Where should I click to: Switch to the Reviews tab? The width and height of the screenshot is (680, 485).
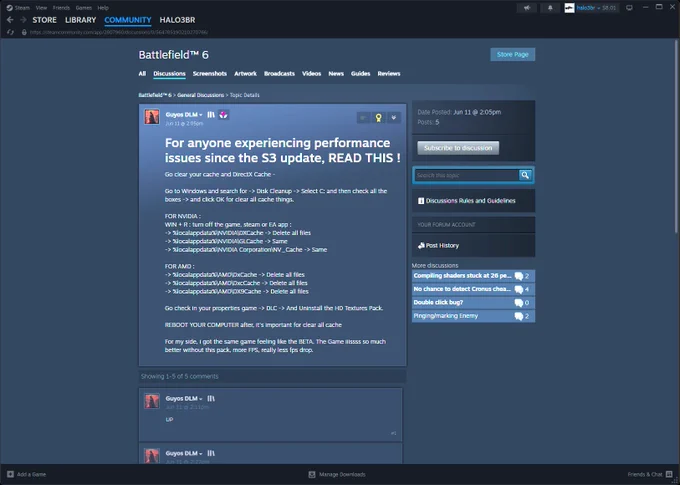coord(389,74)
